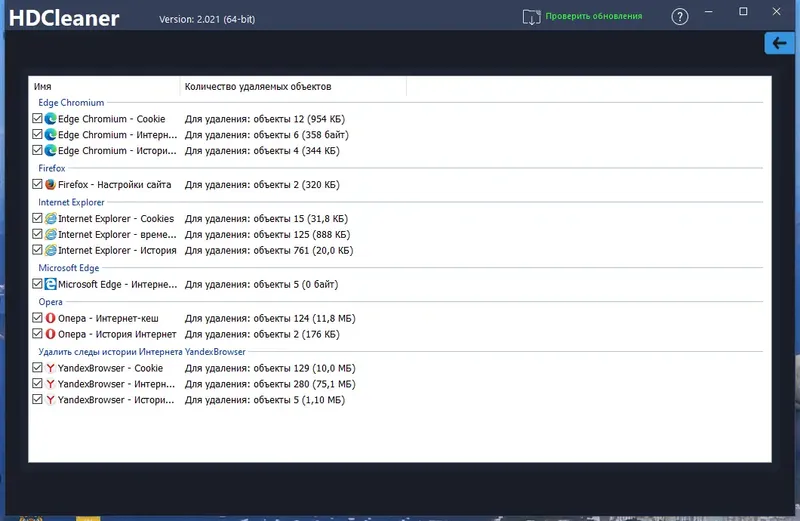Click 'объекты 12 (954 КБ)' value
Viewport: 800px width, 521px height.
coord(299,119)
